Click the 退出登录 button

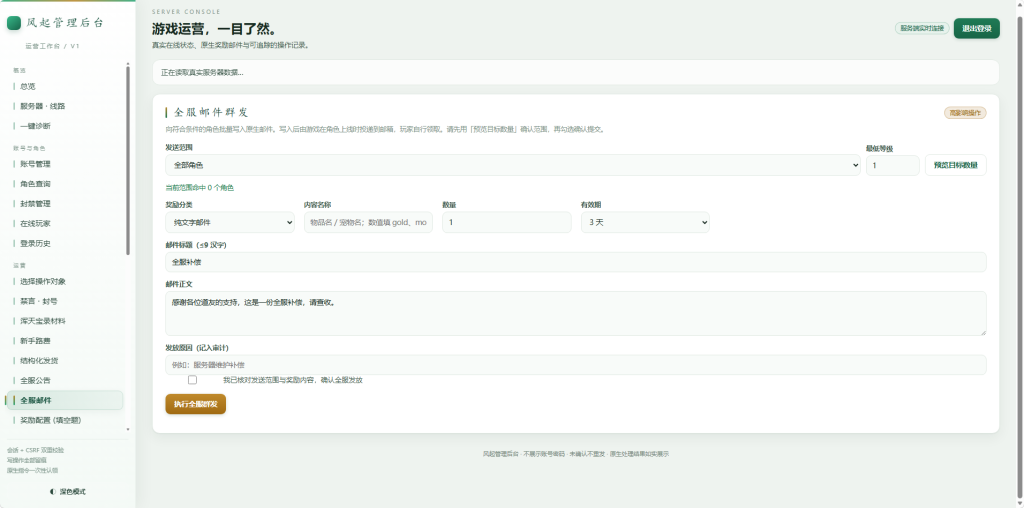pos(976,29)
